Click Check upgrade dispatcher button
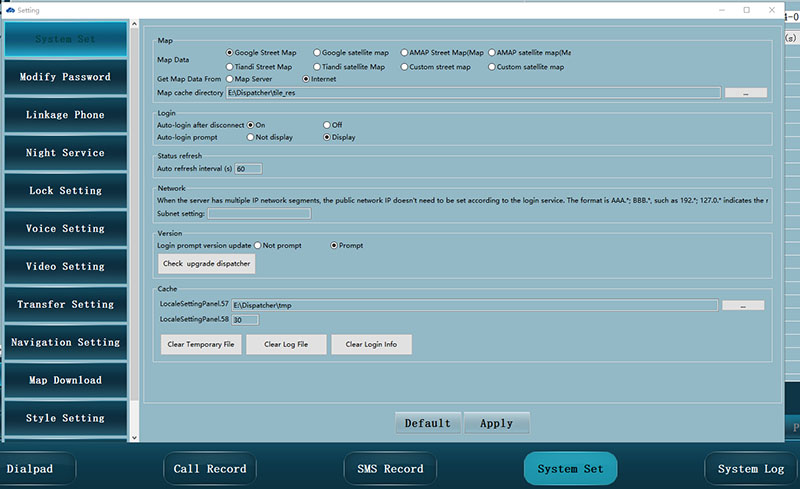This screenshot has width=800, height=489. 207,264
